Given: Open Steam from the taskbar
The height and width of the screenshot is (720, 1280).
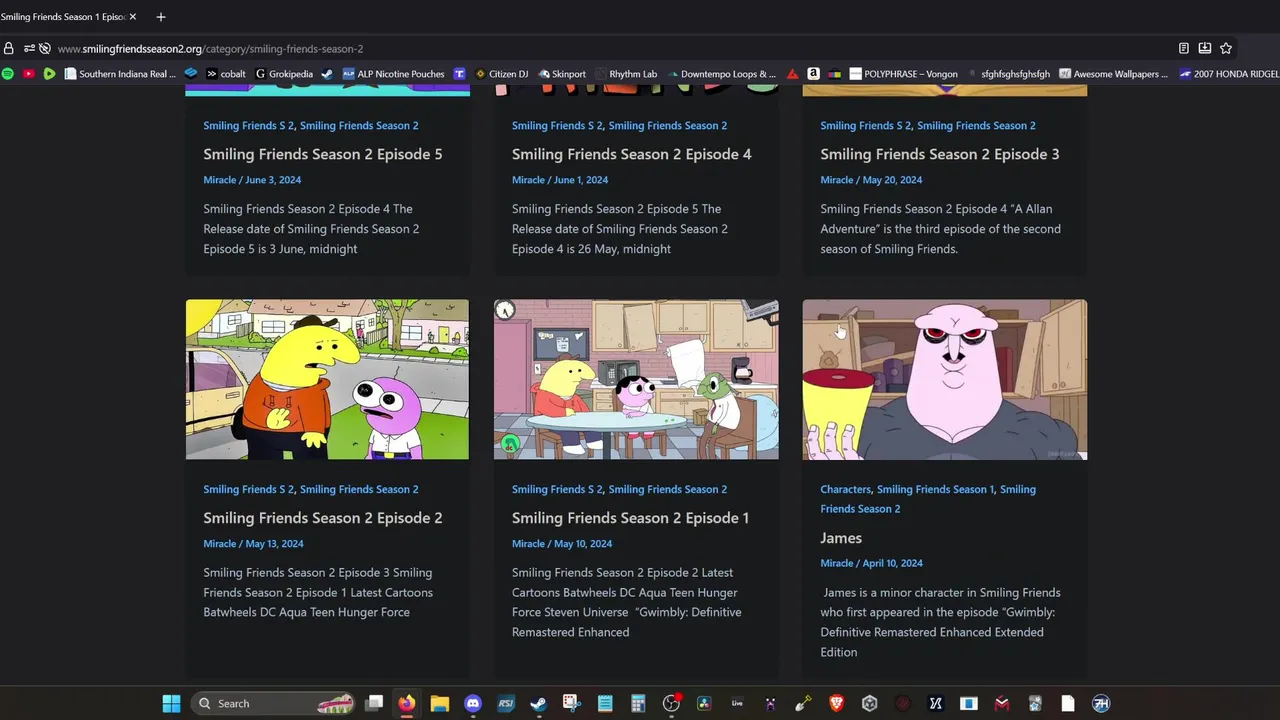Looking at the screenshot, I should point(538,703).
